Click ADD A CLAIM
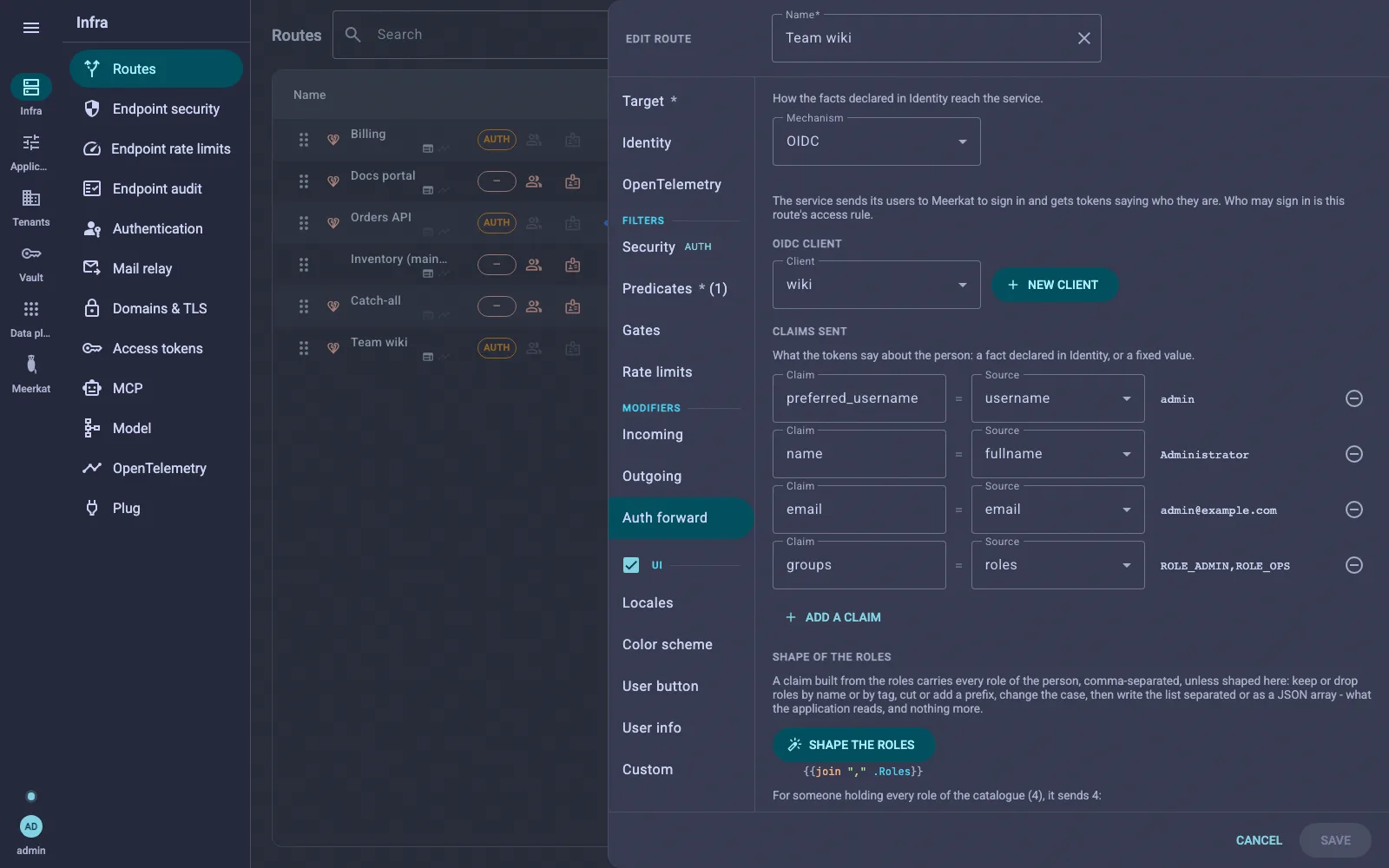1389x868 pixels. pos(833,617)
